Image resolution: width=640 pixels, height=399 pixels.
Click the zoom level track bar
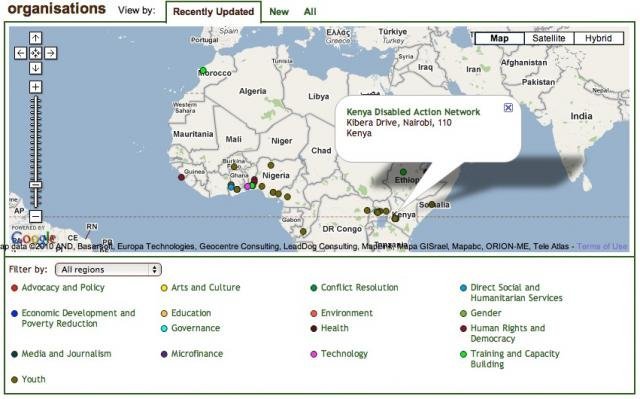(x=36, y=151)
